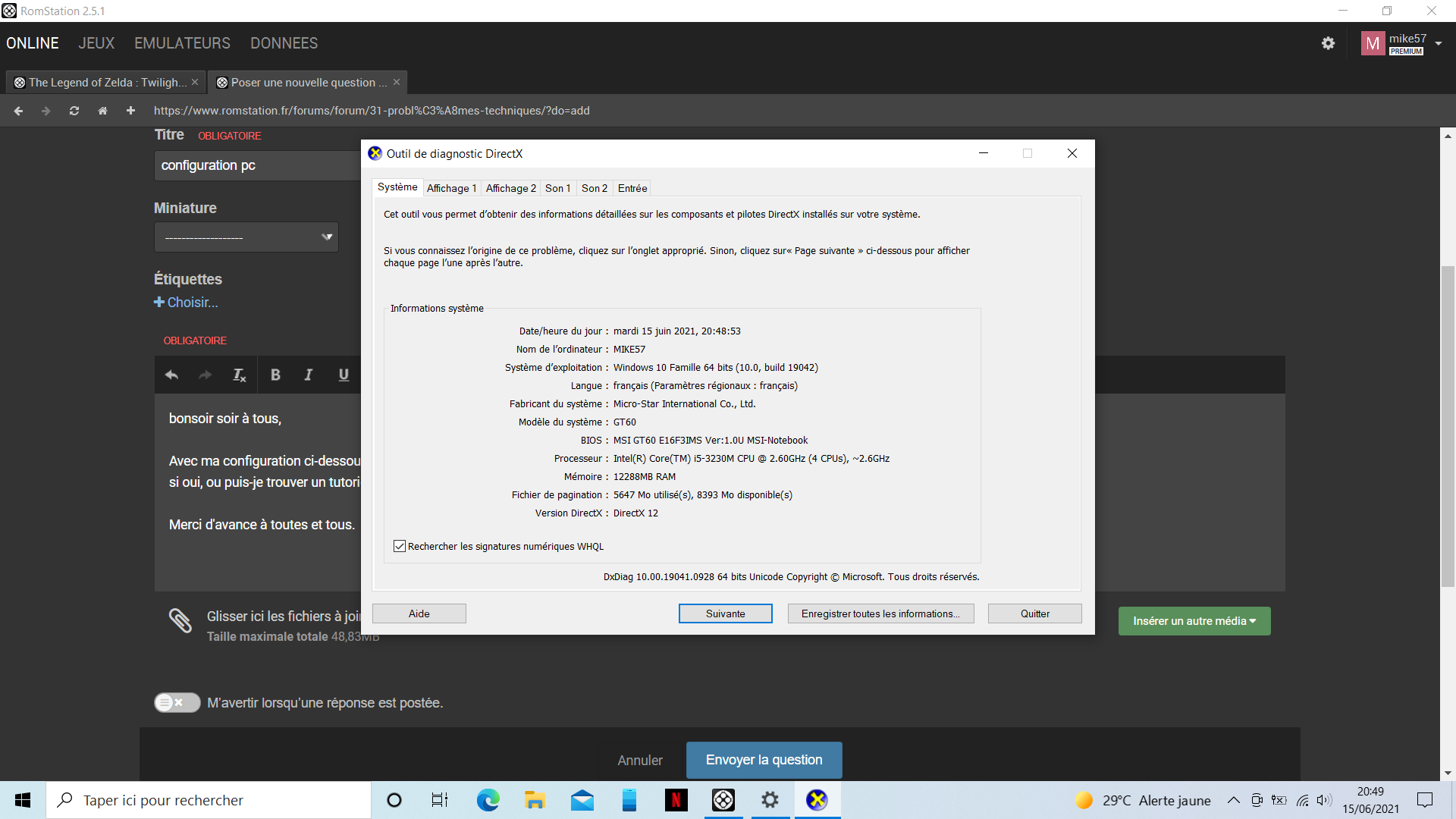Go to home page icon
Image resolution: width=1456 pixels, height=819 pixels.
click(x=102, y=111)
